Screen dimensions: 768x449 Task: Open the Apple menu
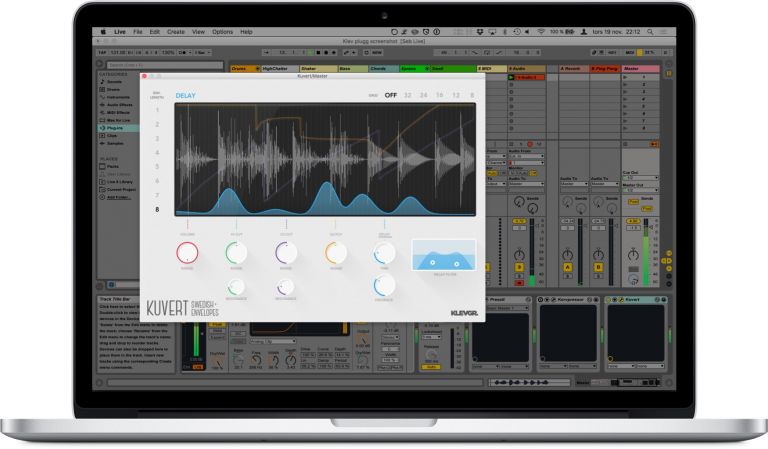pyautogui.click(x=103, y=32)
